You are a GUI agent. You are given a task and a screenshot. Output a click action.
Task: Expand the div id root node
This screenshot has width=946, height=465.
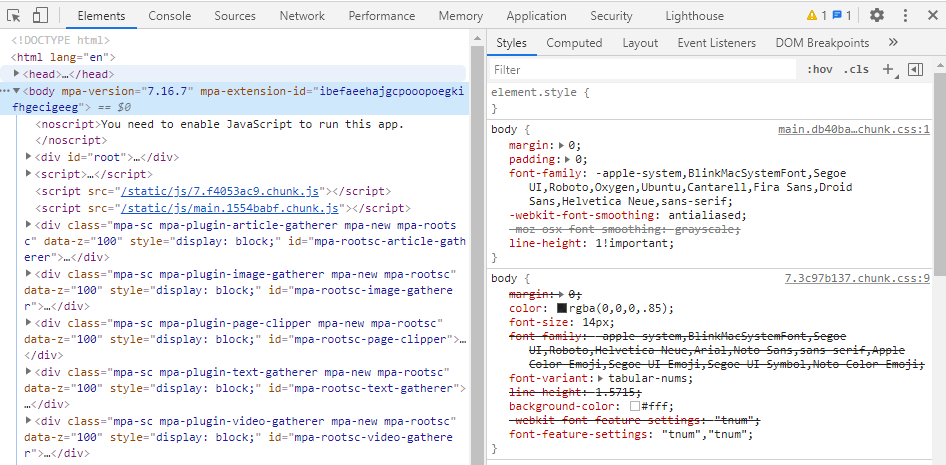click(x=29, y=157)
